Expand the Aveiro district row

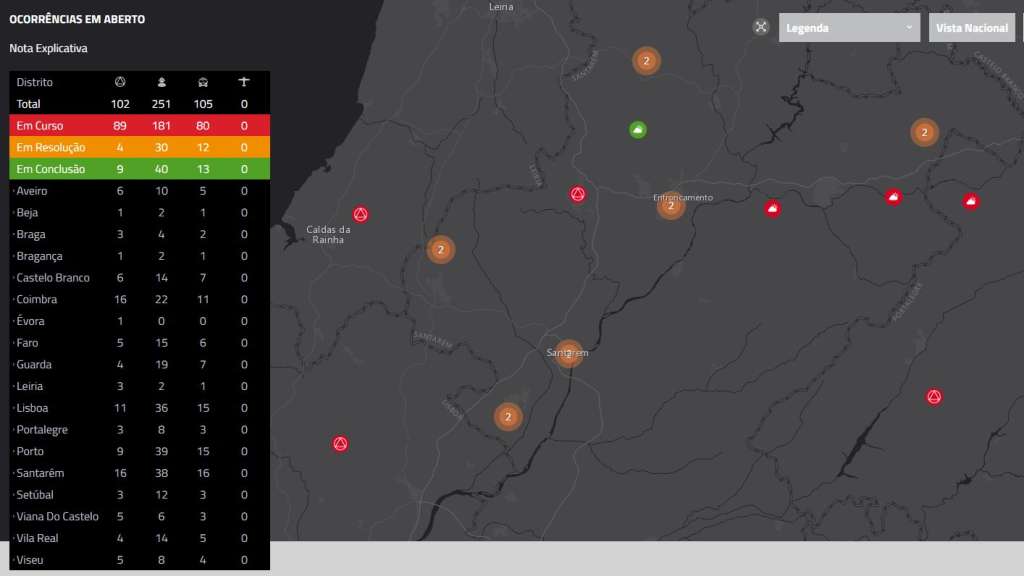pyautogui.click(x=32, y=191)
